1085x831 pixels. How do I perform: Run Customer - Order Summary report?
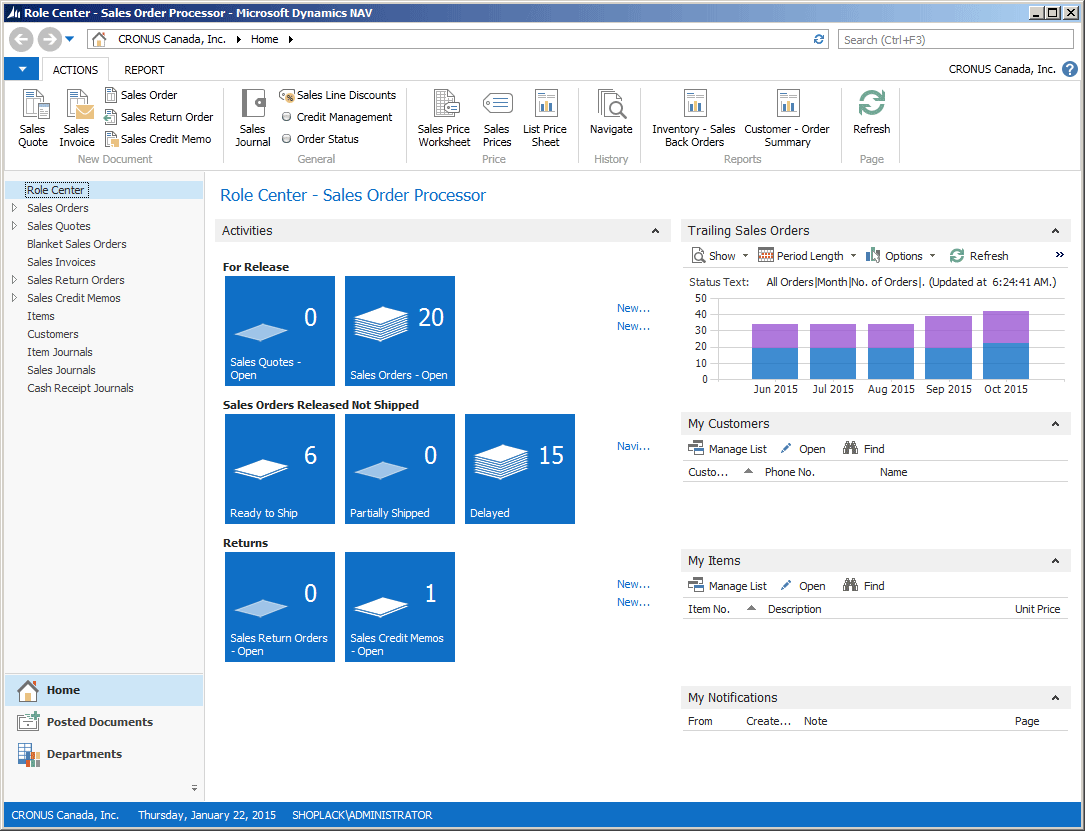[787, 118]
